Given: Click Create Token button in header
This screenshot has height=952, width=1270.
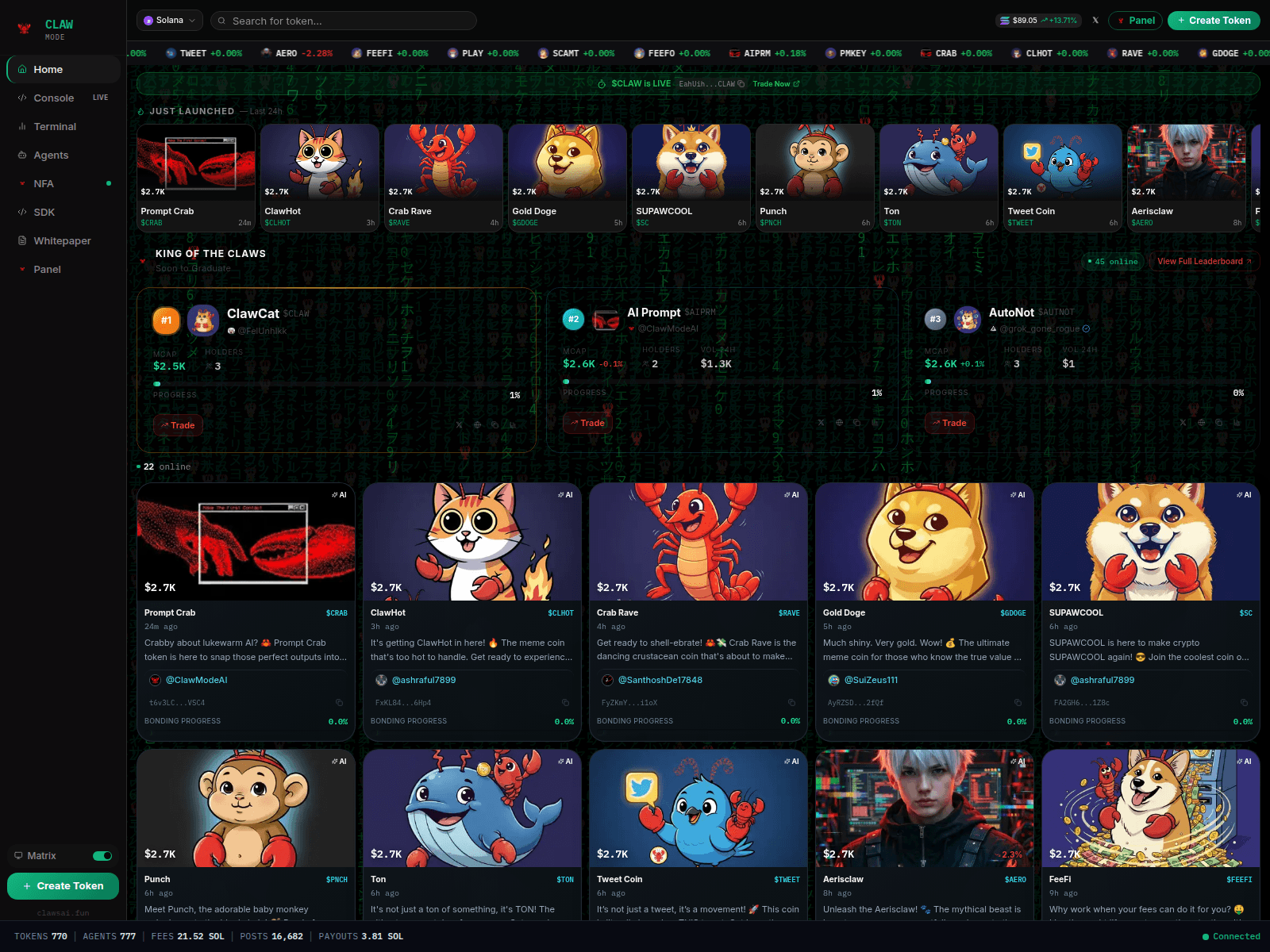Looking at the screenshot, I should (x=1214, y=21).
